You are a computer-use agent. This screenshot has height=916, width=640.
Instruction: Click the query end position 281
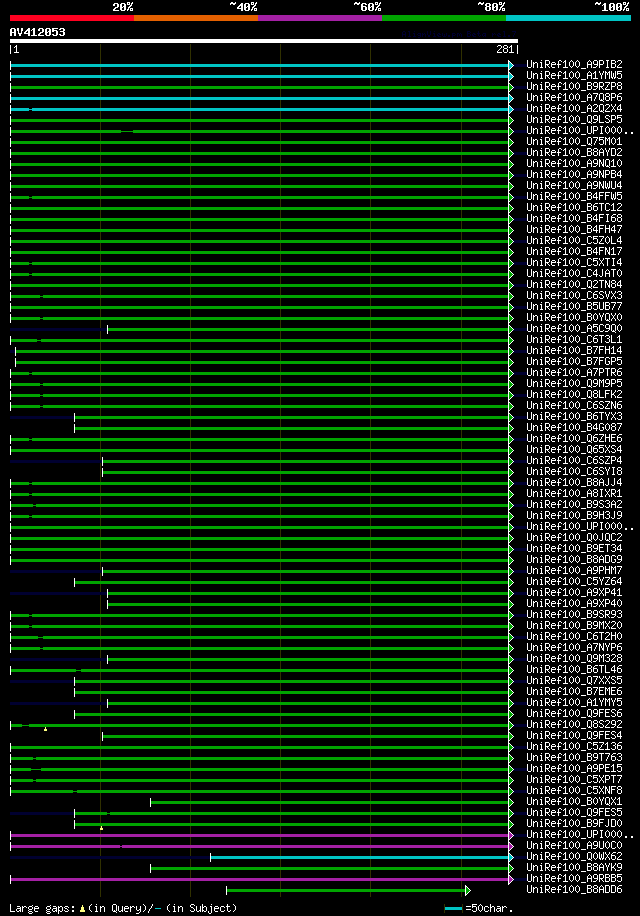(x=505, y=50)
